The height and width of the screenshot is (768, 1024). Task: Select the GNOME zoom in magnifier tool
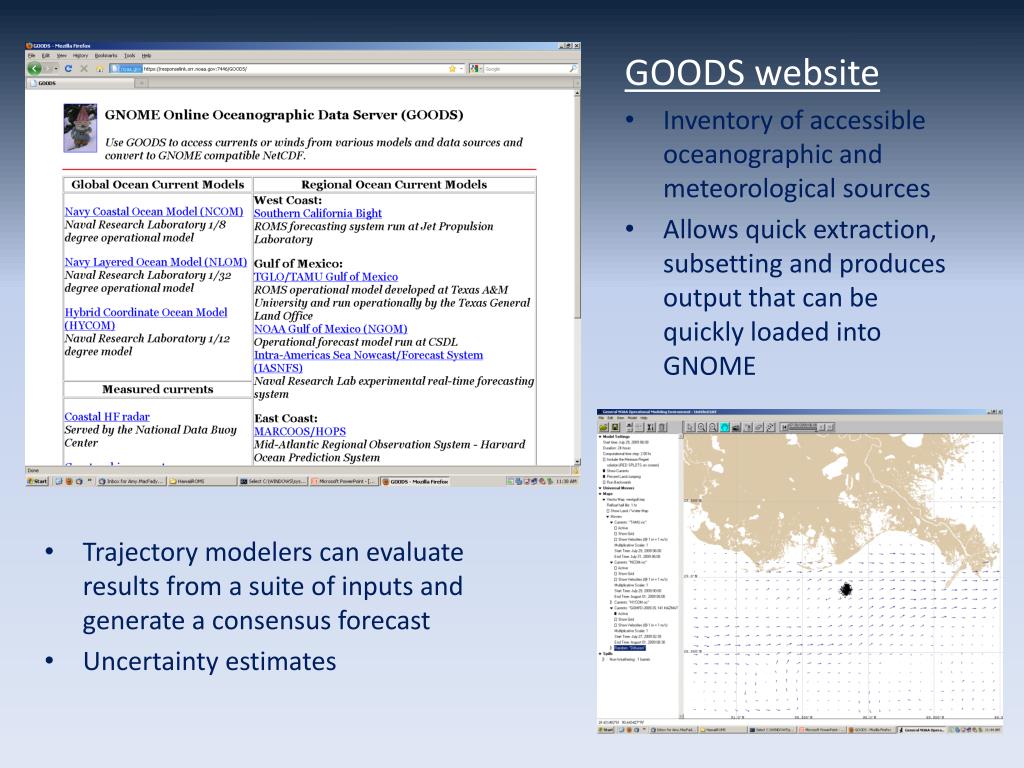coord(701,427)
